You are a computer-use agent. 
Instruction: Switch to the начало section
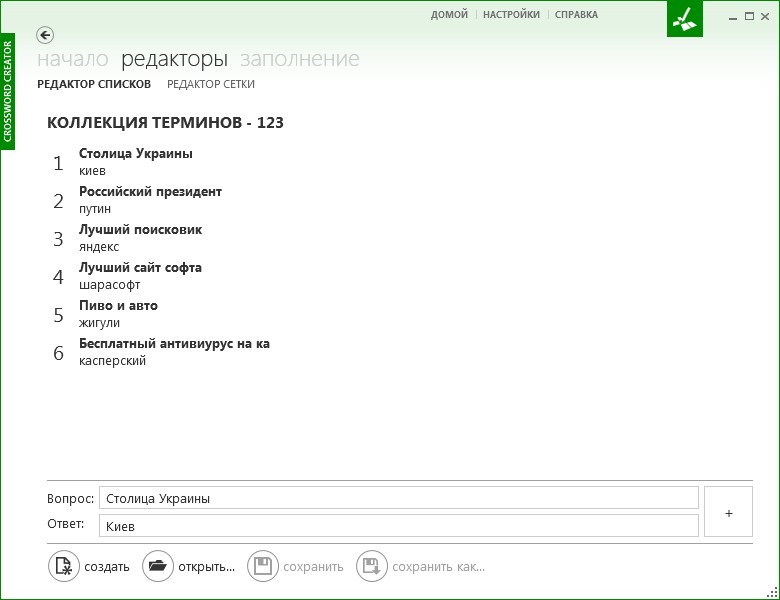pos(73,59)
